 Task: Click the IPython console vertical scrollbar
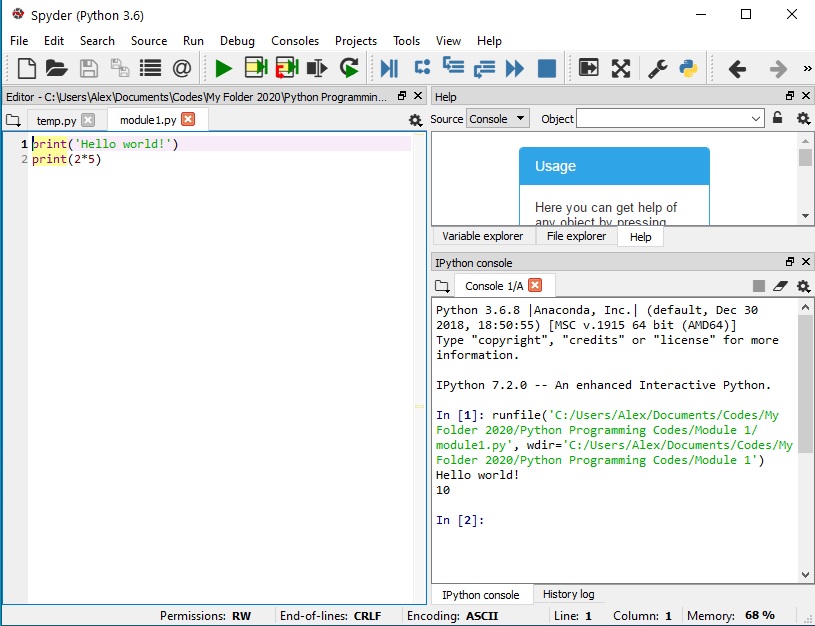805,441
